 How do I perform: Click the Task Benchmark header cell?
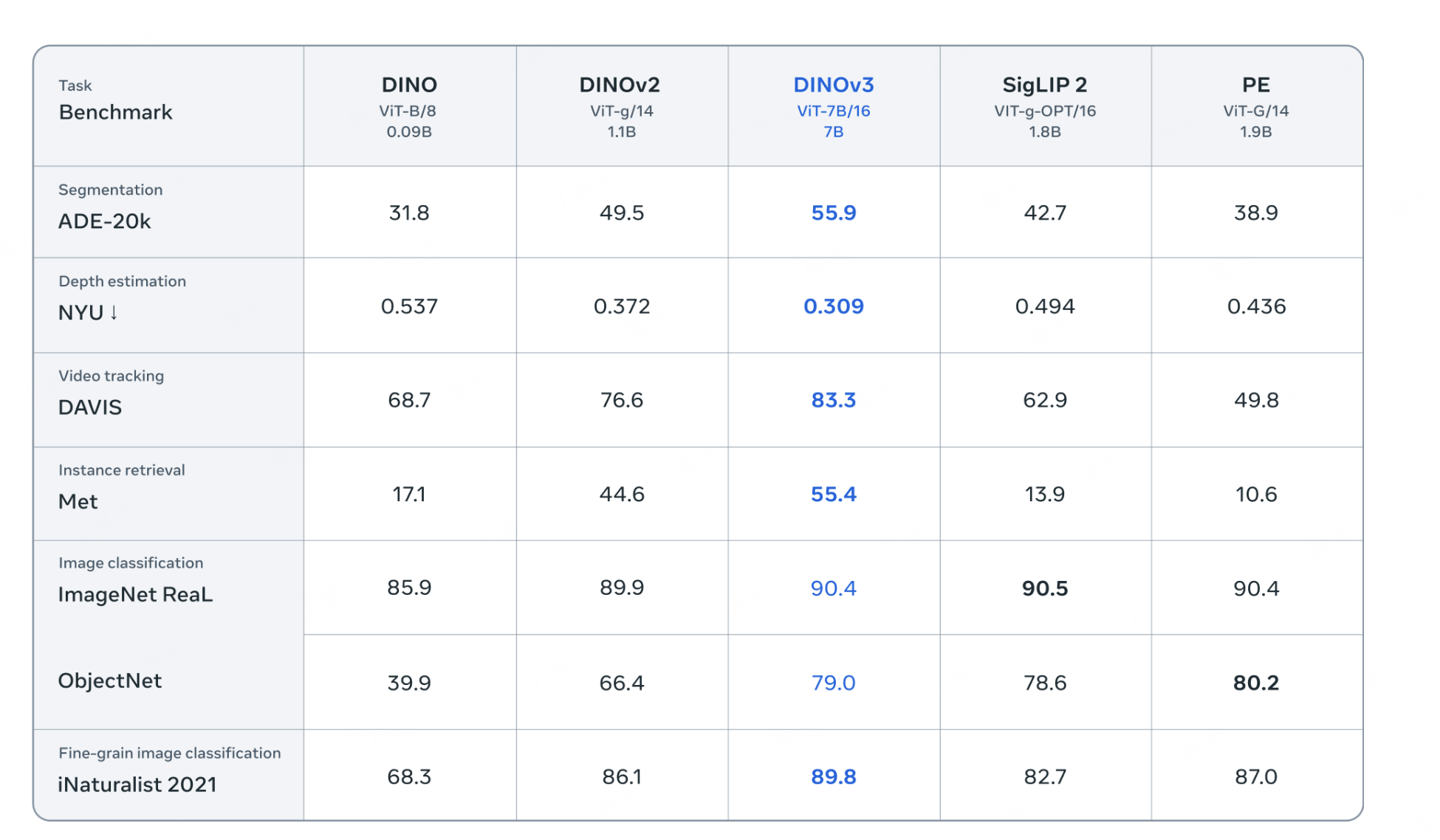coord(168,106)
